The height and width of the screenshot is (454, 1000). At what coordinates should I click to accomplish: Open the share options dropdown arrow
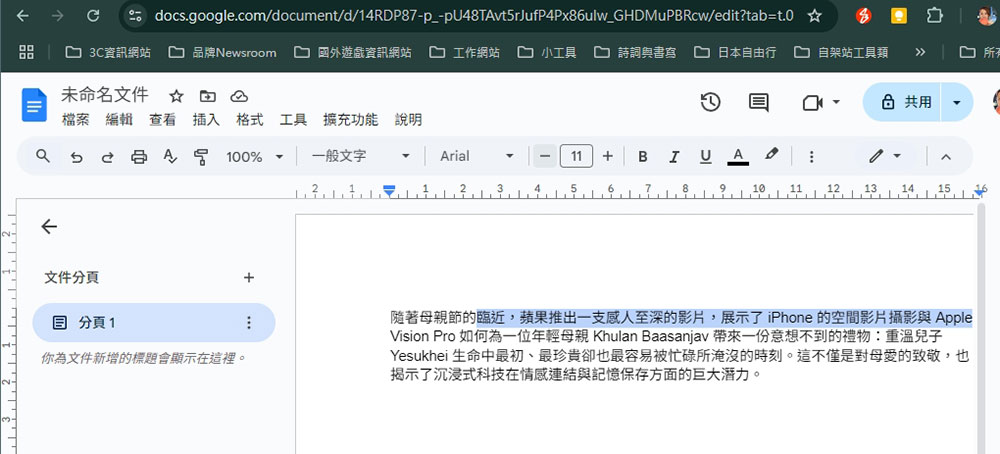tap(956, 102)
